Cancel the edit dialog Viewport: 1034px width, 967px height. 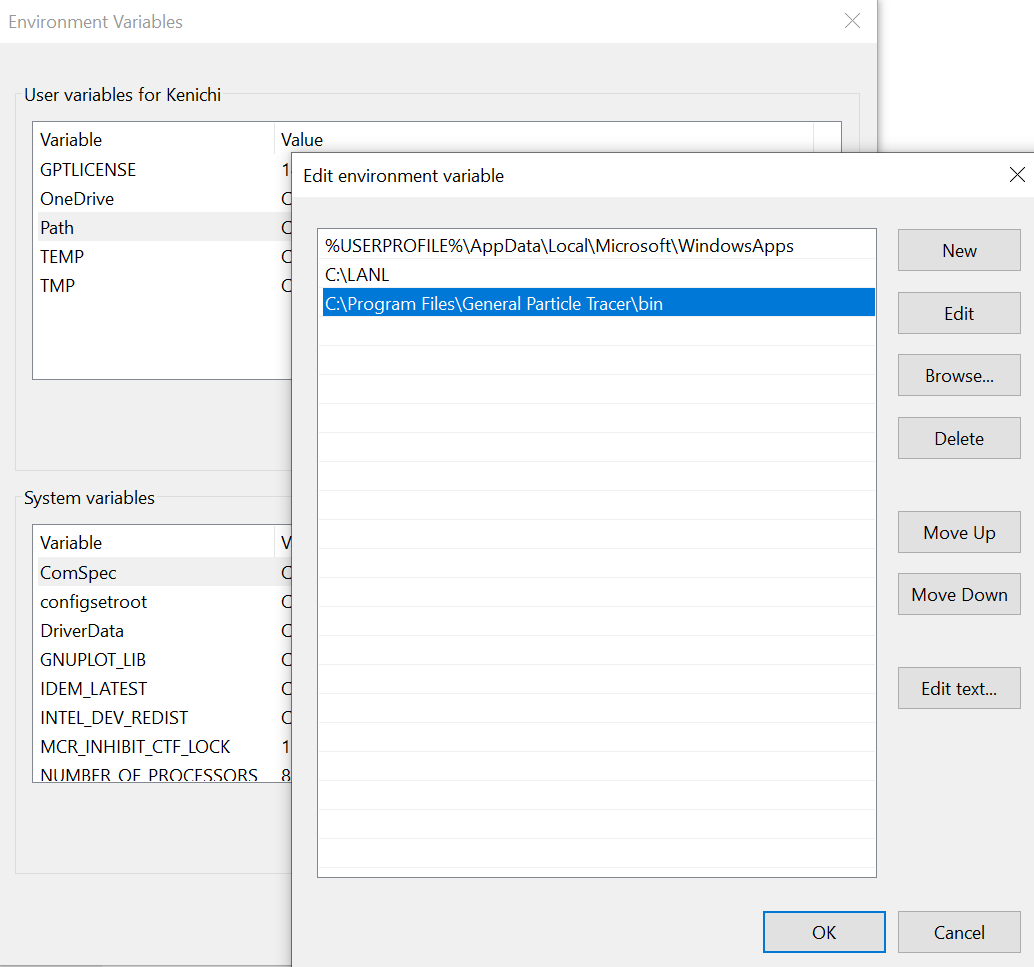point(958,932)
